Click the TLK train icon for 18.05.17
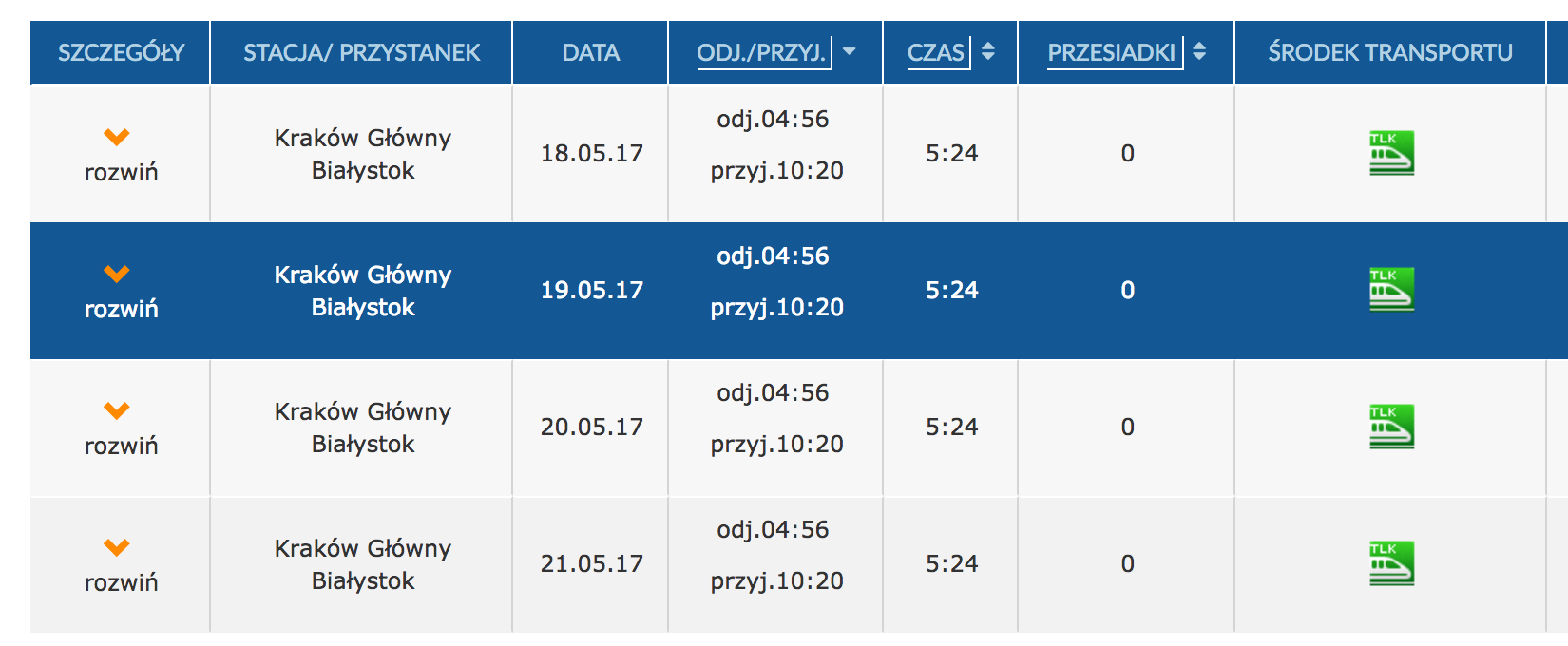This screenshot has height=646, width=1568. [x=1391, y=153]
